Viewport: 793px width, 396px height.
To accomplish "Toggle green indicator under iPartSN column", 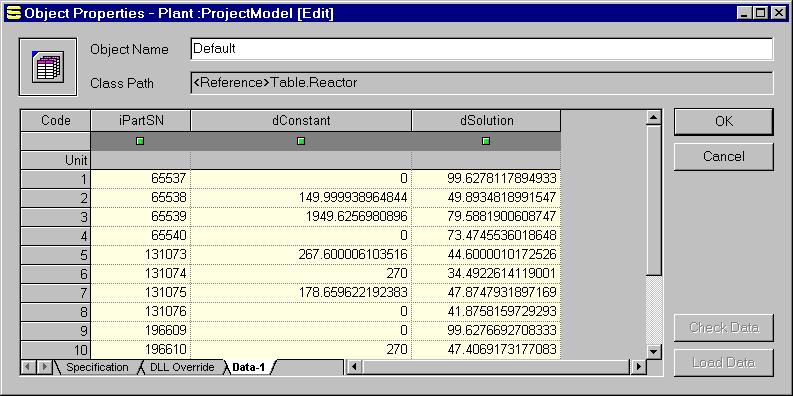I will [x=140, y=141].
